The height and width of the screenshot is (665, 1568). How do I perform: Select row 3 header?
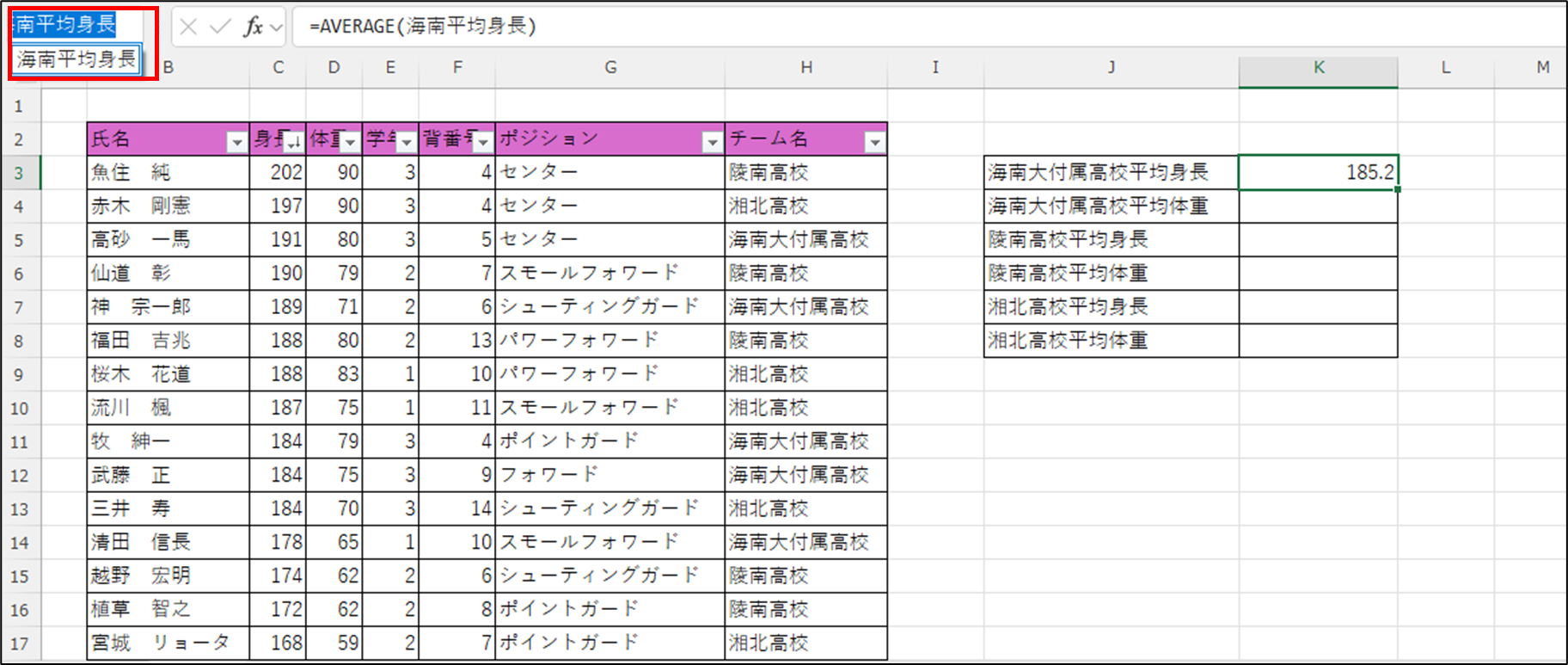(19, 173)
